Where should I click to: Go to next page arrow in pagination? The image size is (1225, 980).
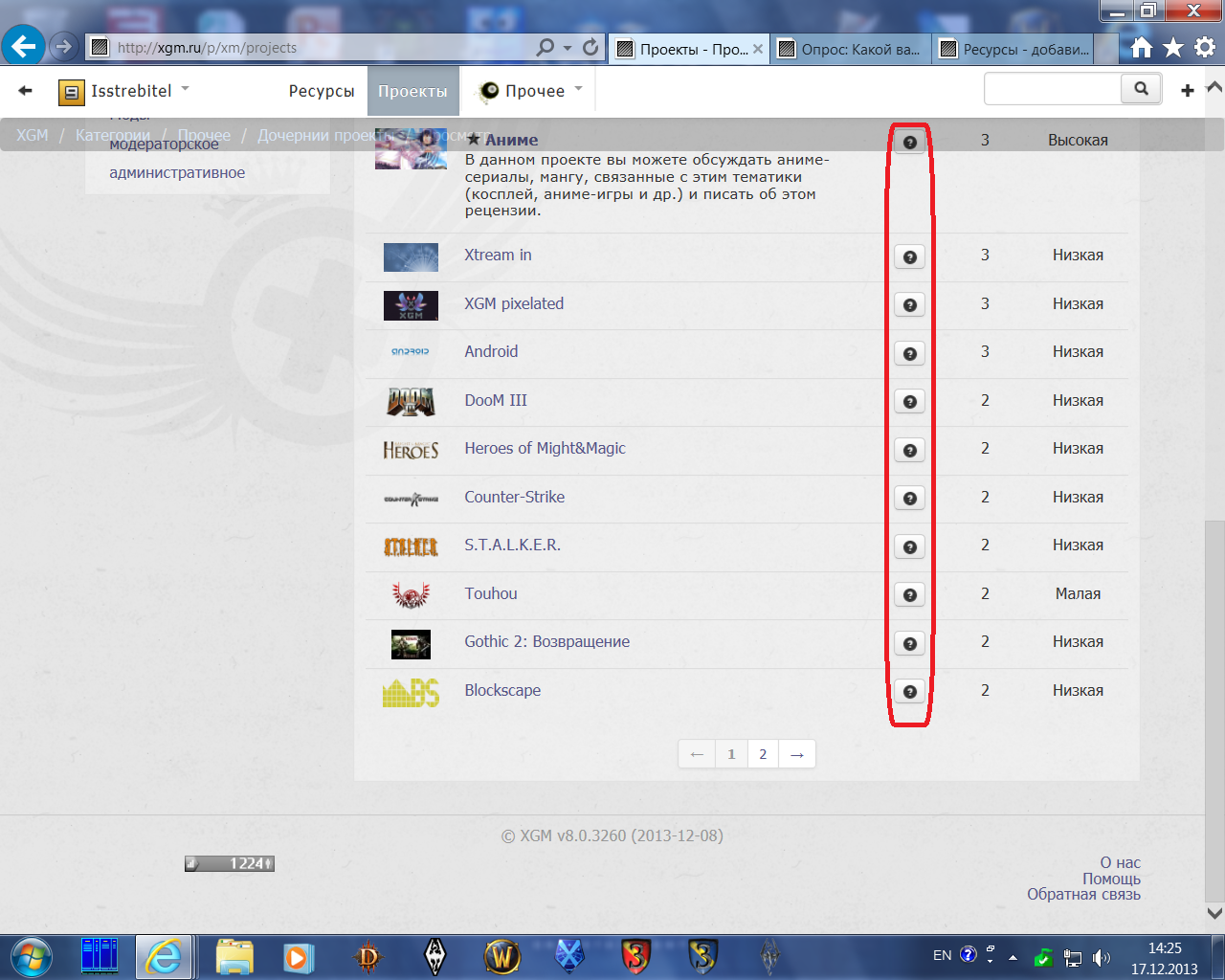tap(797, 754)
